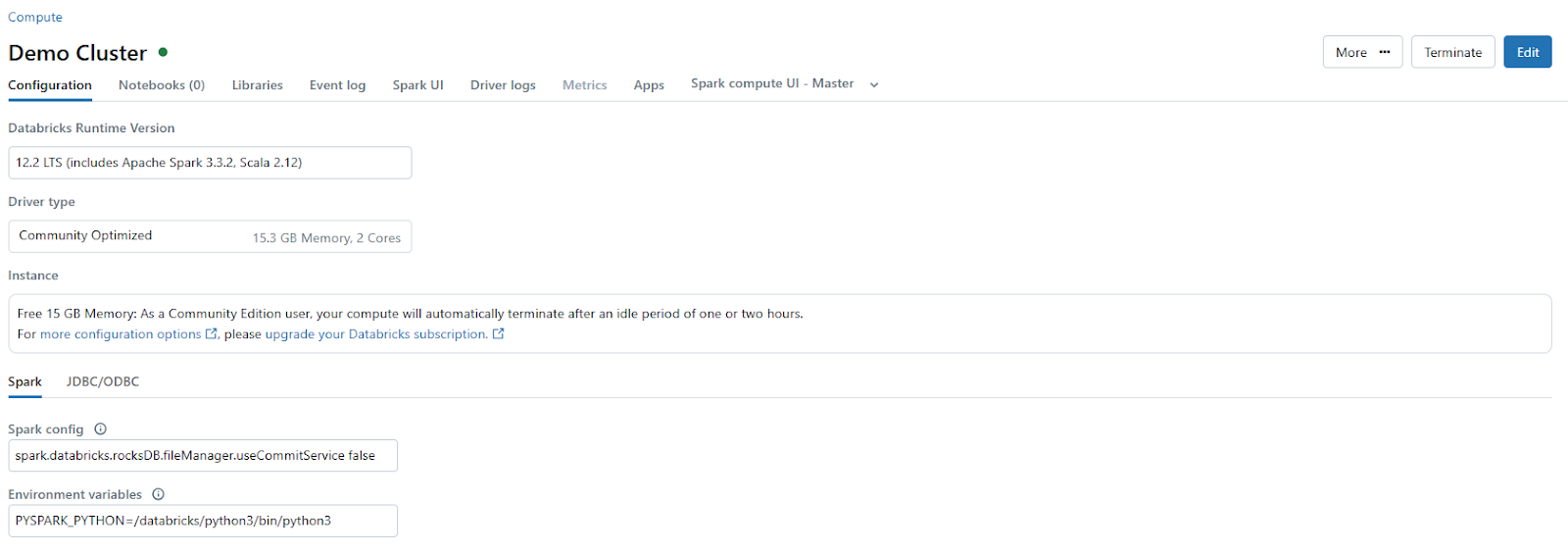Click the 15.3 GB Memory, 2 Cores text

[x=326, y=238]
